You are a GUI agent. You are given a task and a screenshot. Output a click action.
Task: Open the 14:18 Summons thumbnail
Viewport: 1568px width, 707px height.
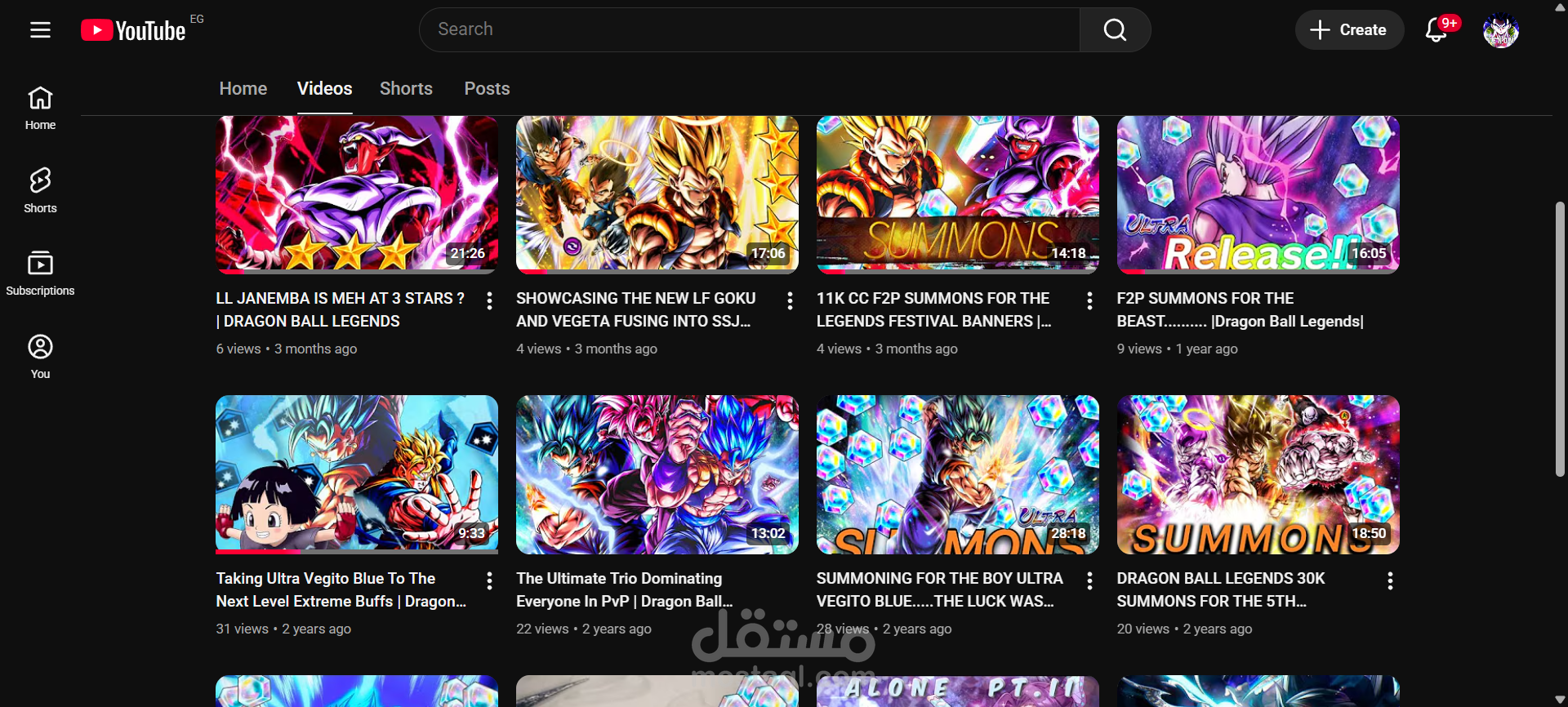[x=958, y=194]
